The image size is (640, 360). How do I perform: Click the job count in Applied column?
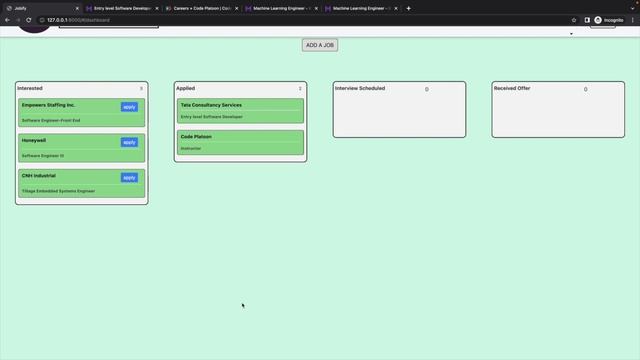pyautogui.click(x=300, y=89)
